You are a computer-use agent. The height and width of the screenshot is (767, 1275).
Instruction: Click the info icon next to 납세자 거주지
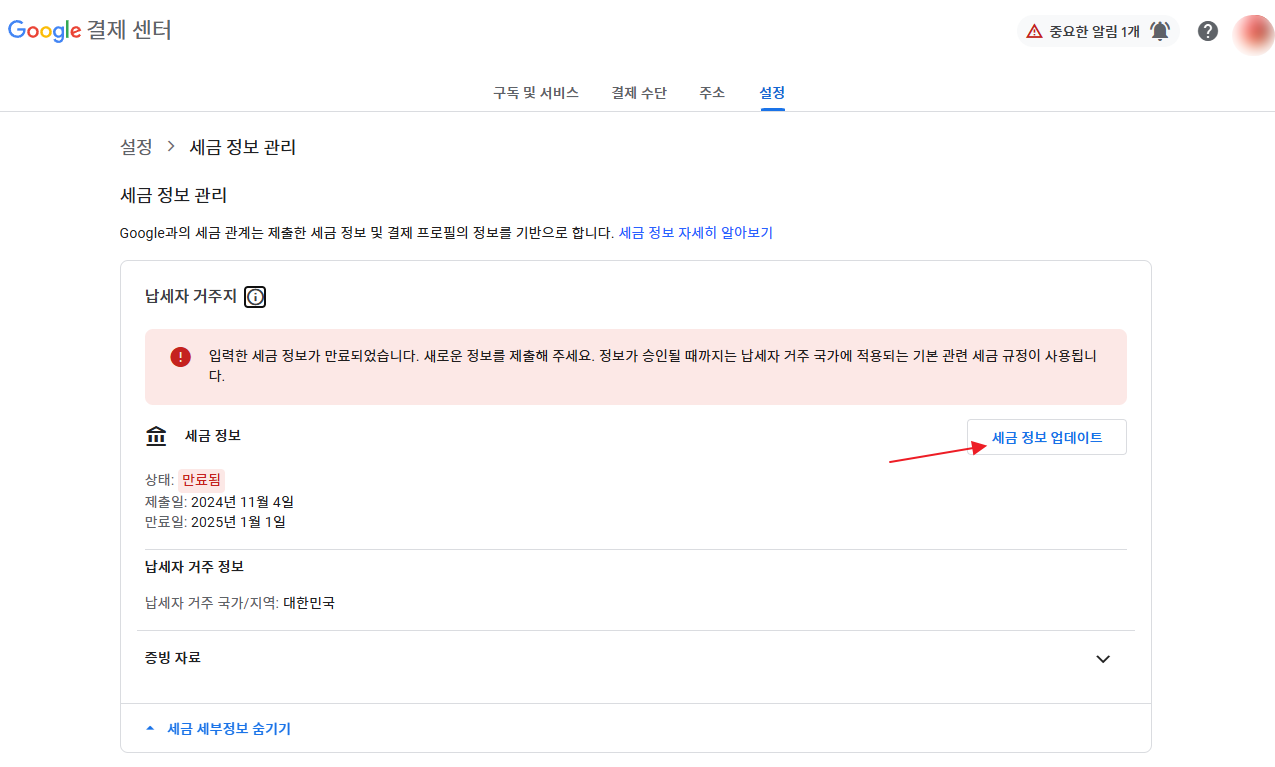point(255,297)
